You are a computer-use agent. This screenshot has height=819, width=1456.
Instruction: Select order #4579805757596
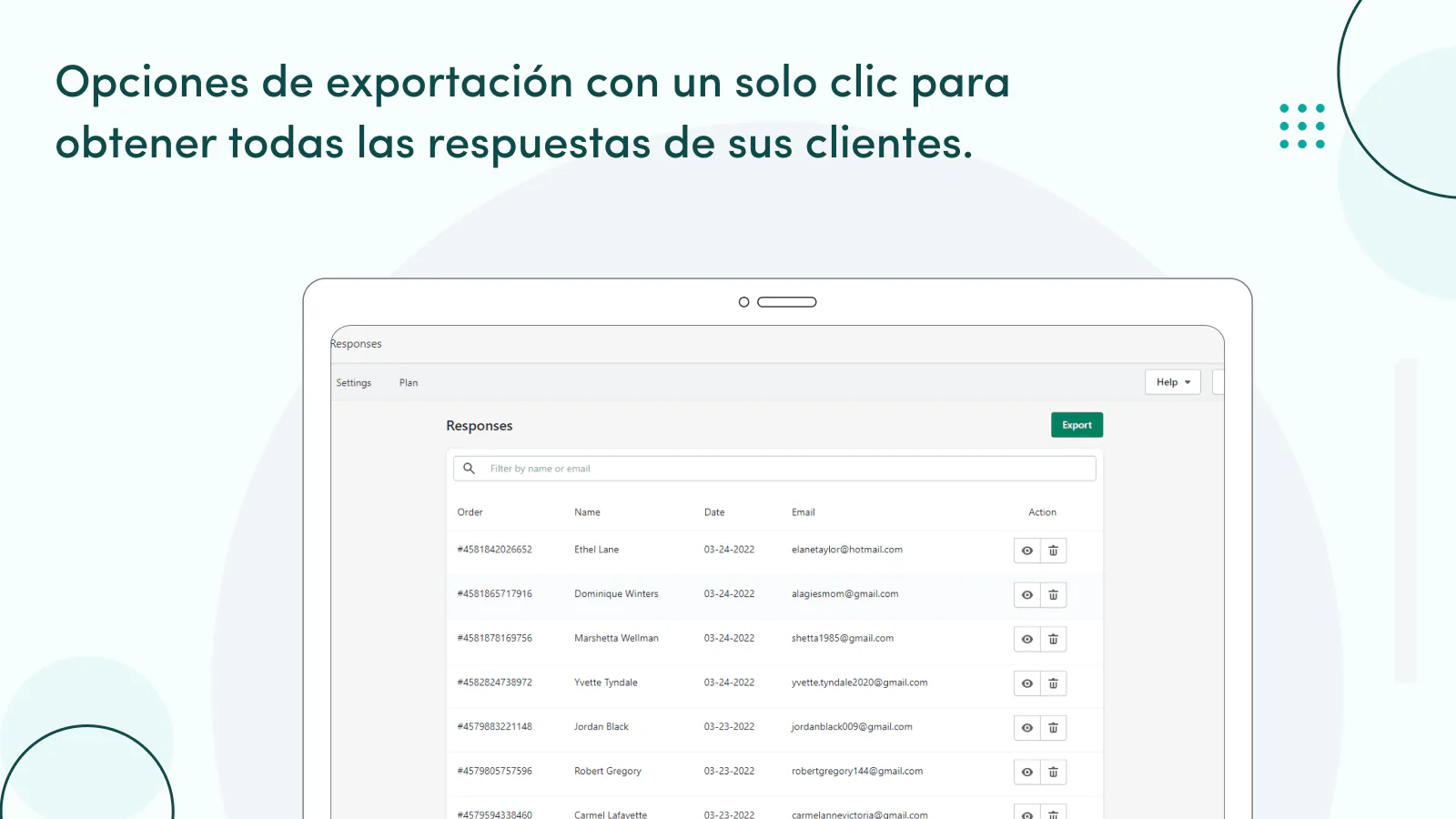point(494,772)
